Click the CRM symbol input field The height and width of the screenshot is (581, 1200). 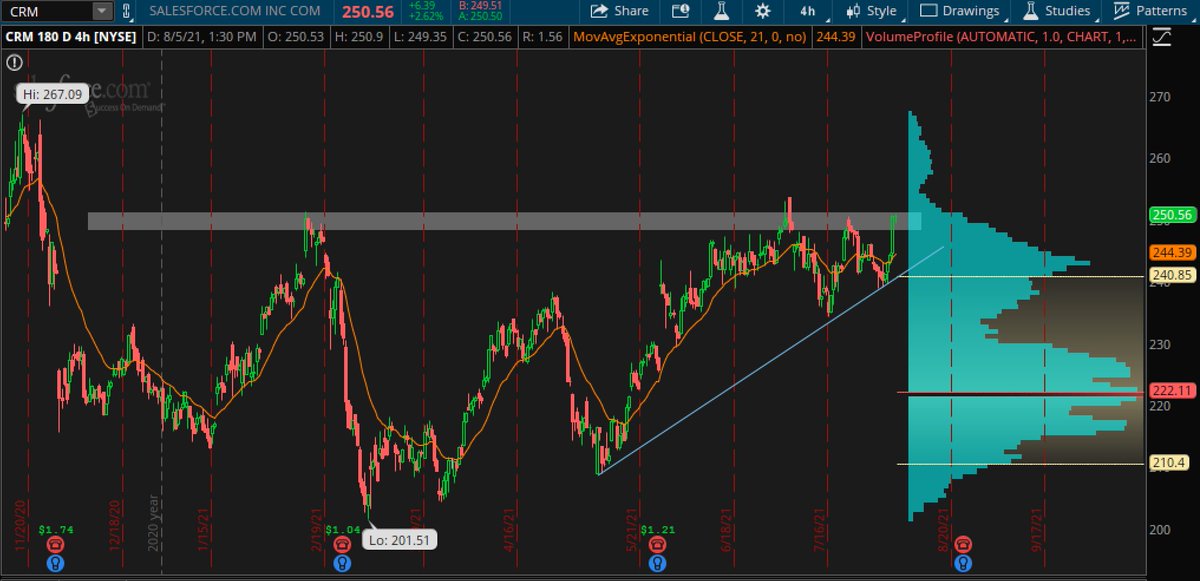(x=47, y=11)
